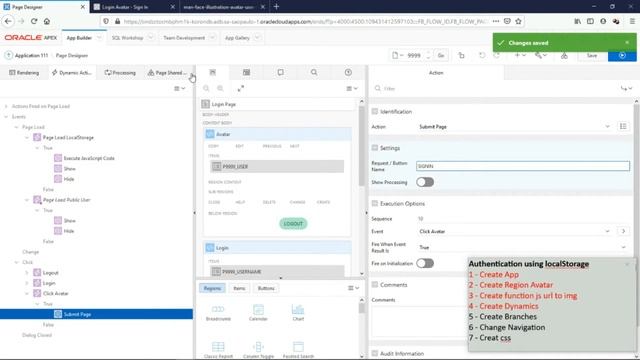Open the Action select list Submit Page
The width and height of the screenshot is (640, 360).
pyautogui.click(x=514, y=127)
